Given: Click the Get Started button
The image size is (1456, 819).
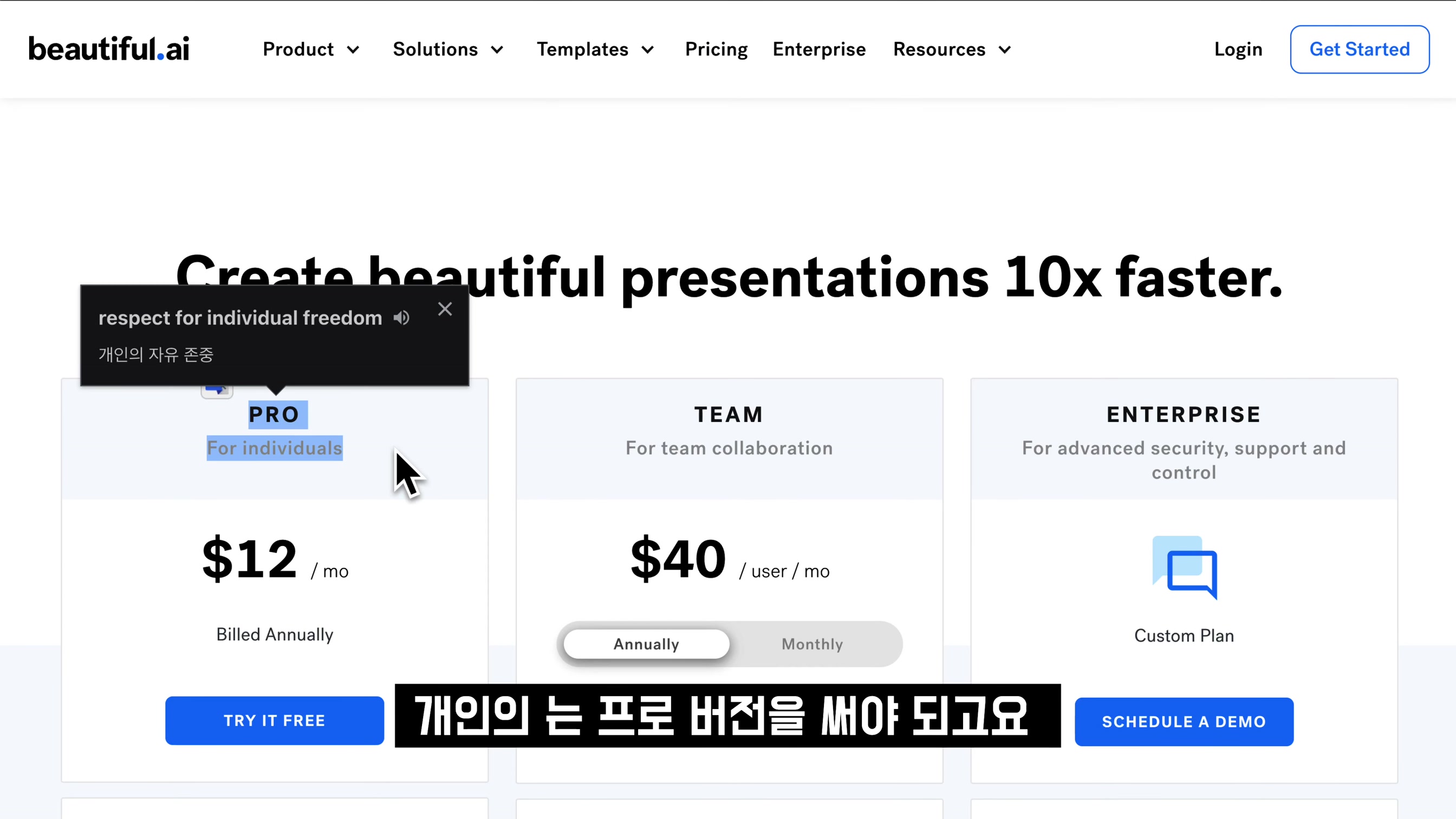Looking at the screenshot, I should 1360,49.
